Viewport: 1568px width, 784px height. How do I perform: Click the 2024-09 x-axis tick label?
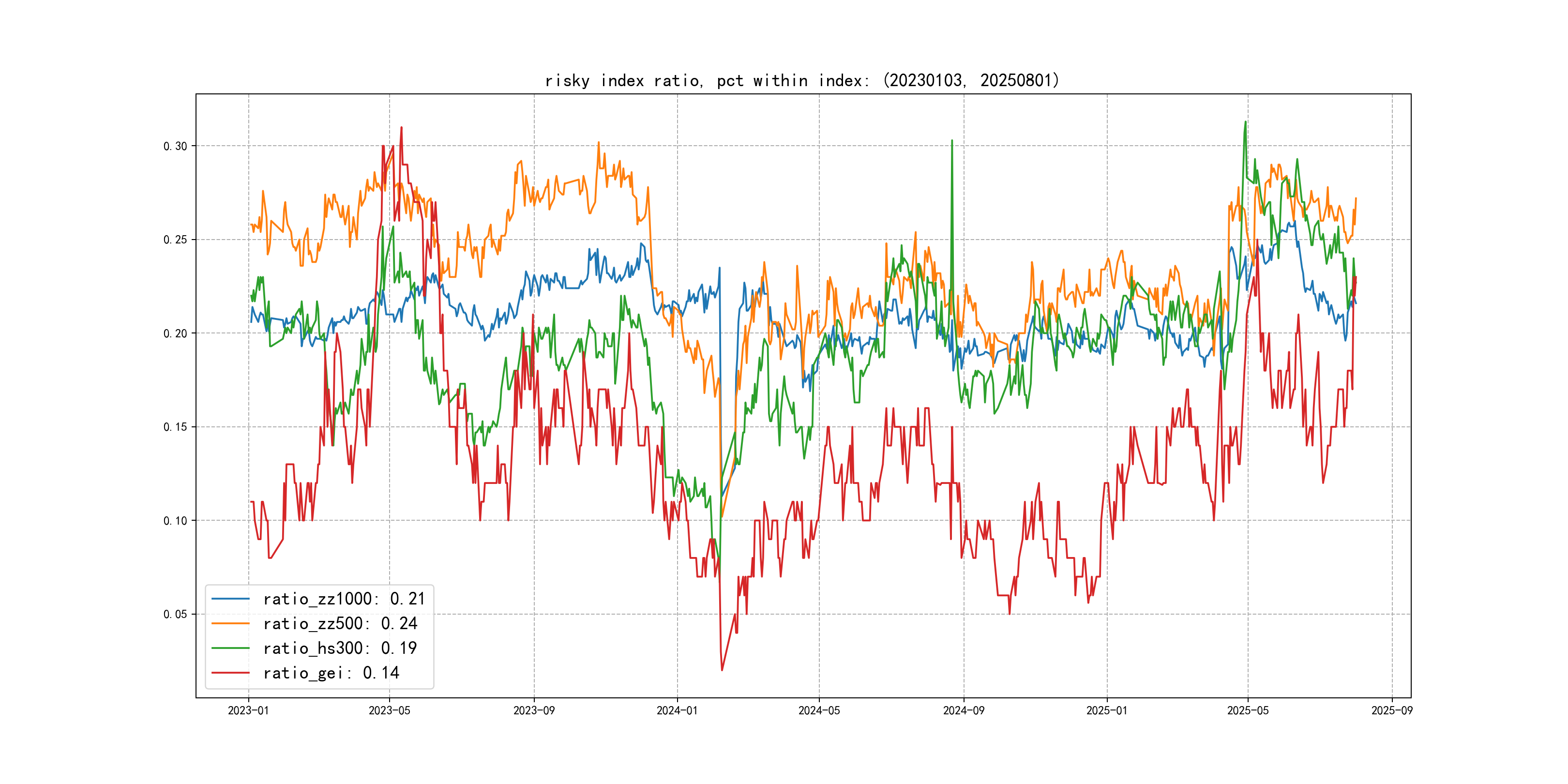pyautogui.click(x=964, y=710)
